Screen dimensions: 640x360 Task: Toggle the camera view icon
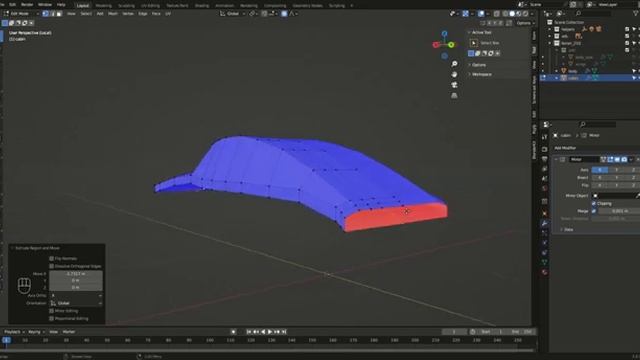[454, 85]
